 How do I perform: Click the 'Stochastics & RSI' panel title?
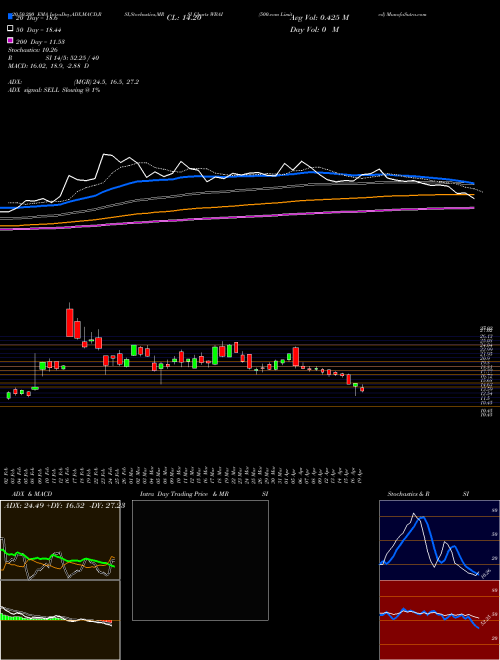coord(428,494)
